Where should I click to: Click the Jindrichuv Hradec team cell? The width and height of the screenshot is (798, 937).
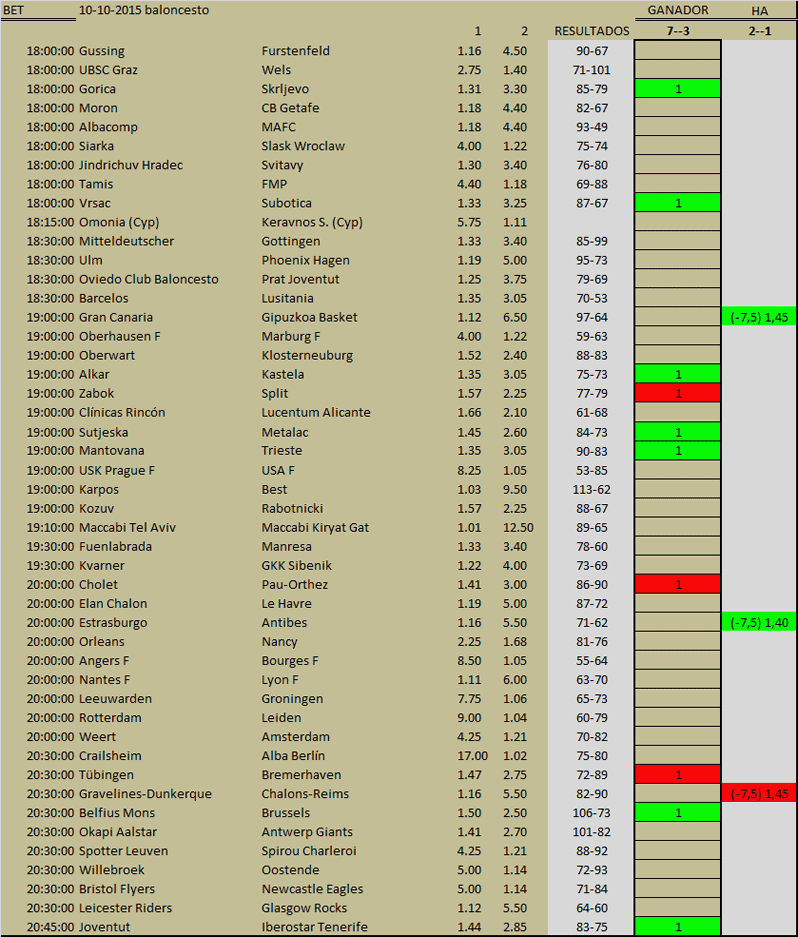coord(131,165)
